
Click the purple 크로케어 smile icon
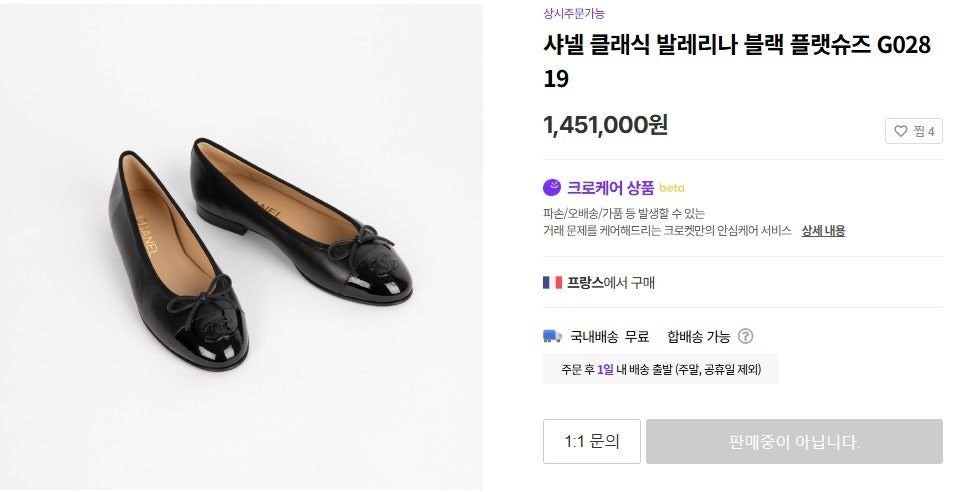click(x=552, y=187)
